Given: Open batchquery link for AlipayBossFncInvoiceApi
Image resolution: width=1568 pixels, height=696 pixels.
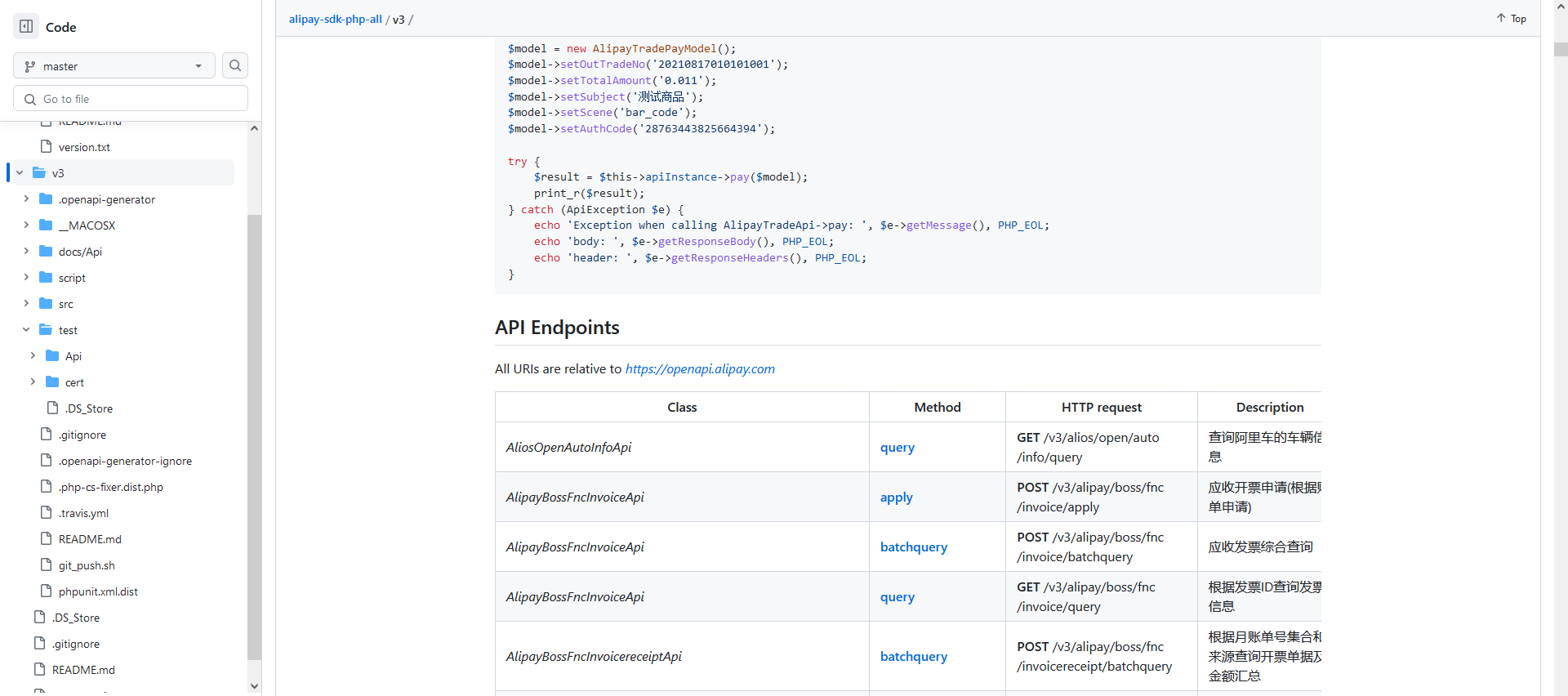Looking at the screenshot, I should 913,547.
